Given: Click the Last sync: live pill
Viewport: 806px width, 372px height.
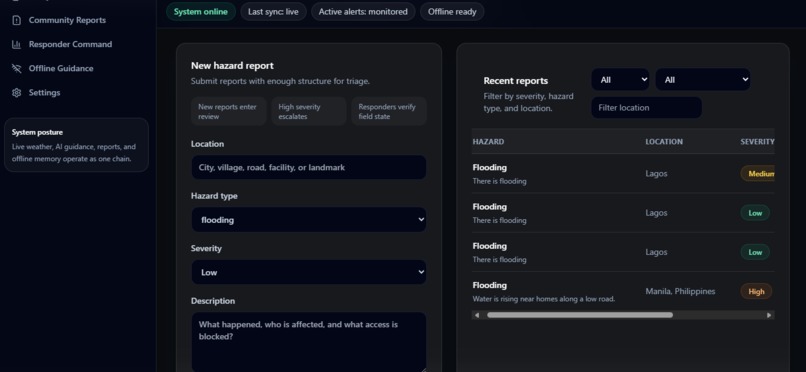Looking at the screenshot, I should [x=273, y=12].
